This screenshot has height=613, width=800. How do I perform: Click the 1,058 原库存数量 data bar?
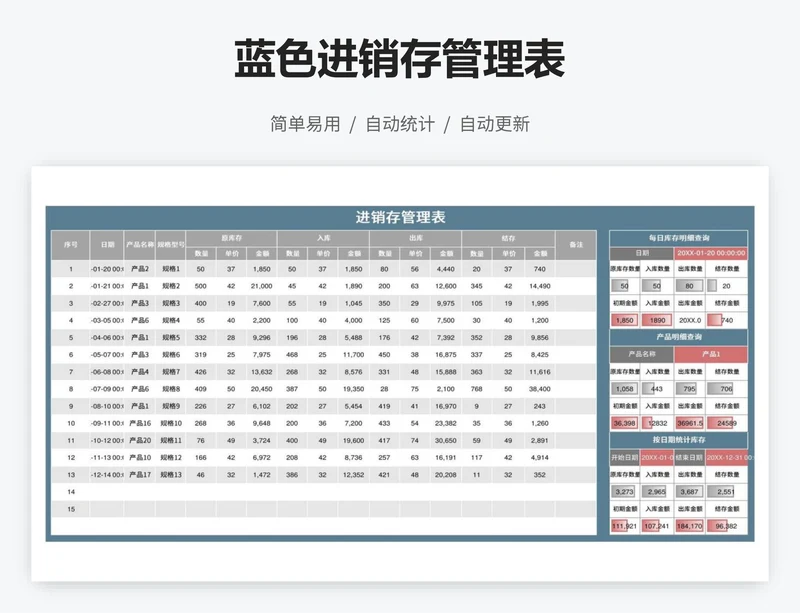[x=624, y=389]
